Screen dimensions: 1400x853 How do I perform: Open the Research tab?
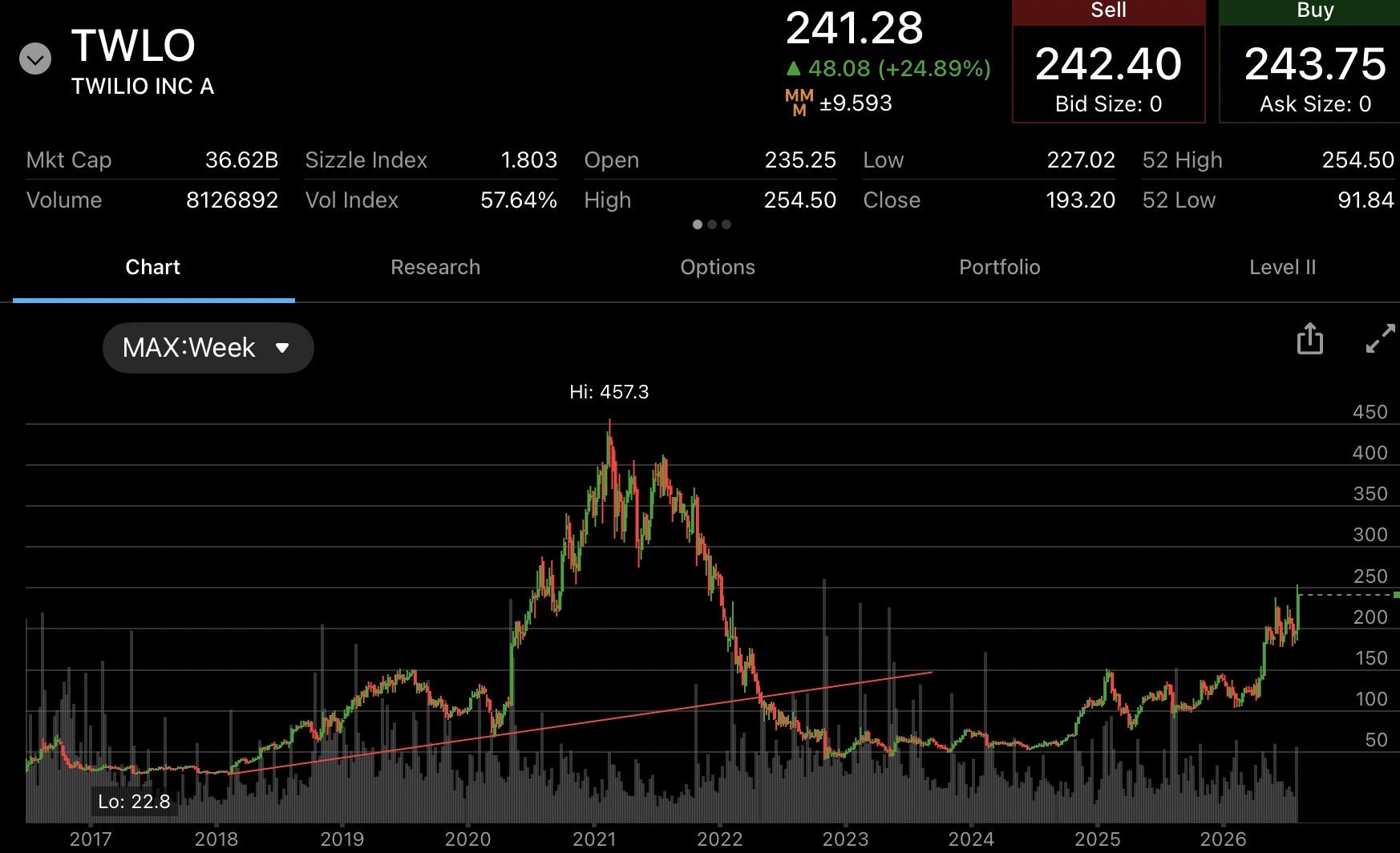pyautogui.click(x=435, y=267)
